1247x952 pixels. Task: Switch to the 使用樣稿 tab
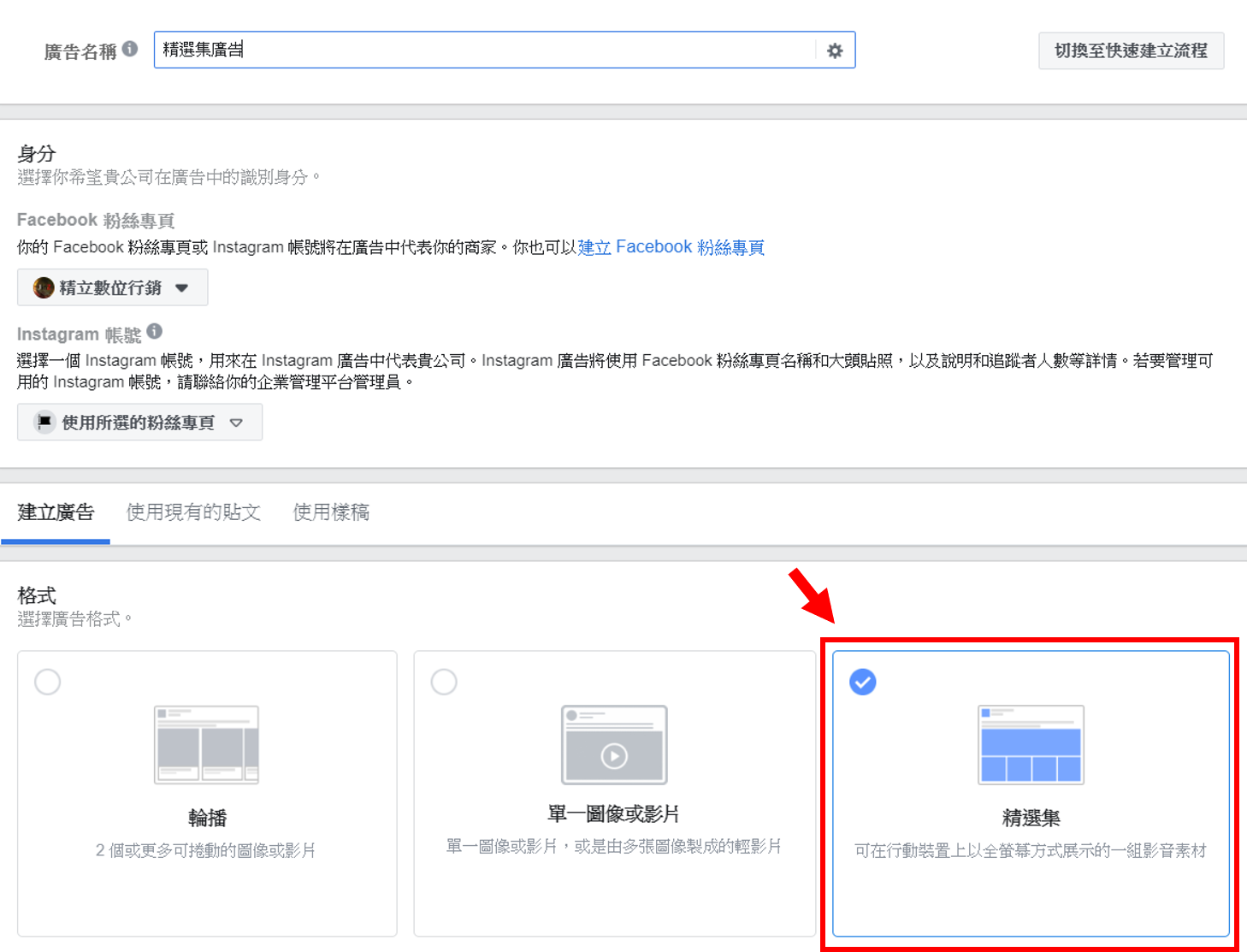(330, 511)
